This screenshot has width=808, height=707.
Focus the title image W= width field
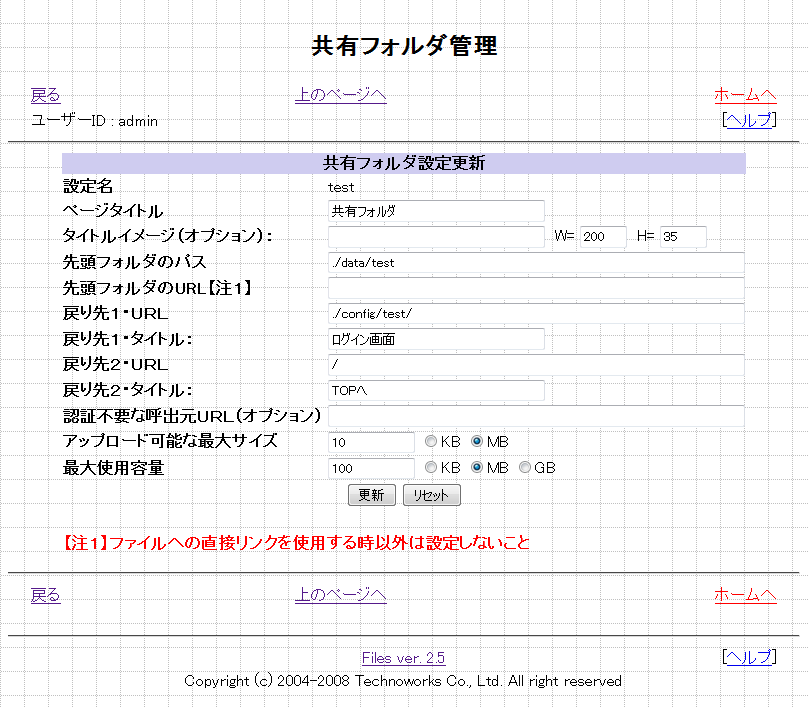pyautogui.click(x=602, y=237)
